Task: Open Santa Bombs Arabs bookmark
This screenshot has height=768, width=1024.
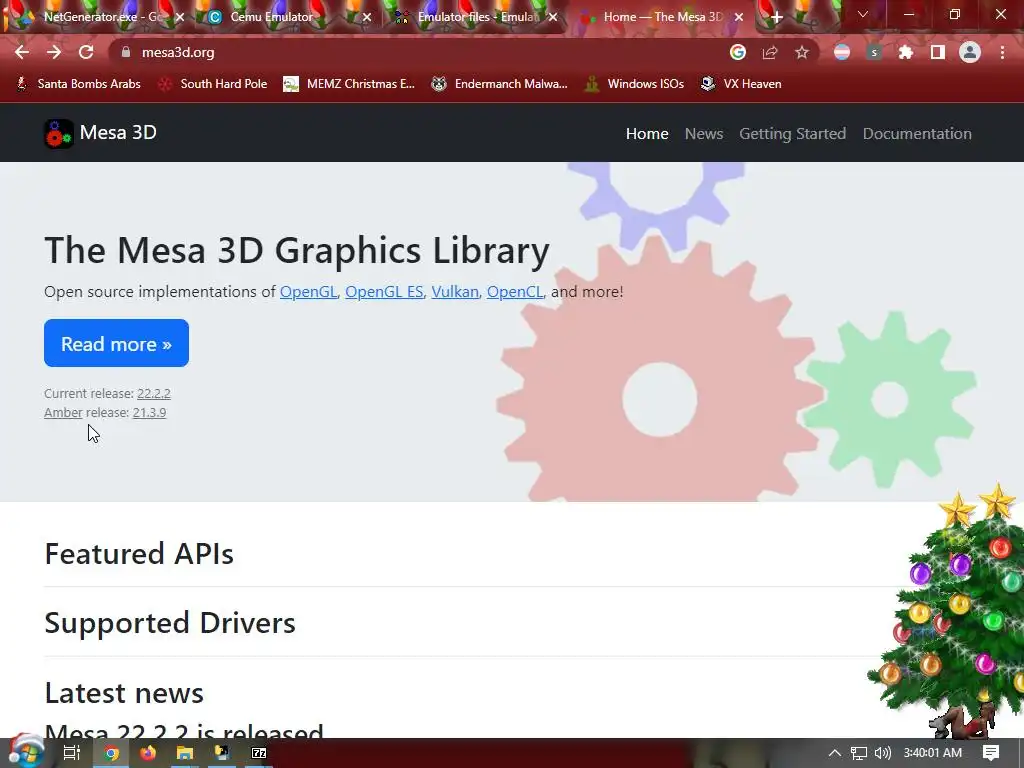Action: [78, 84]
